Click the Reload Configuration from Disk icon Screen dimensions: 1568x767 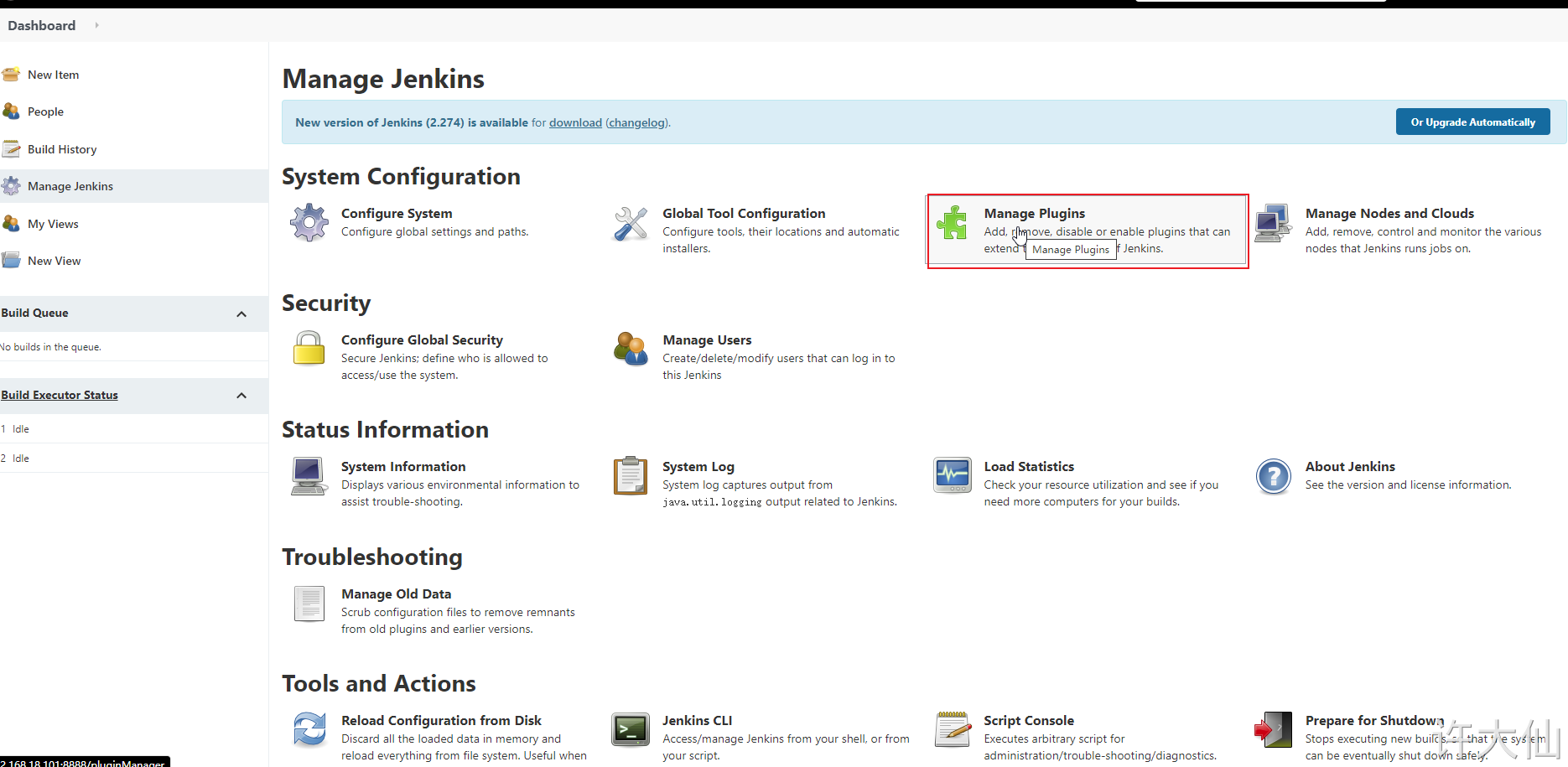(x=309, y=729)
